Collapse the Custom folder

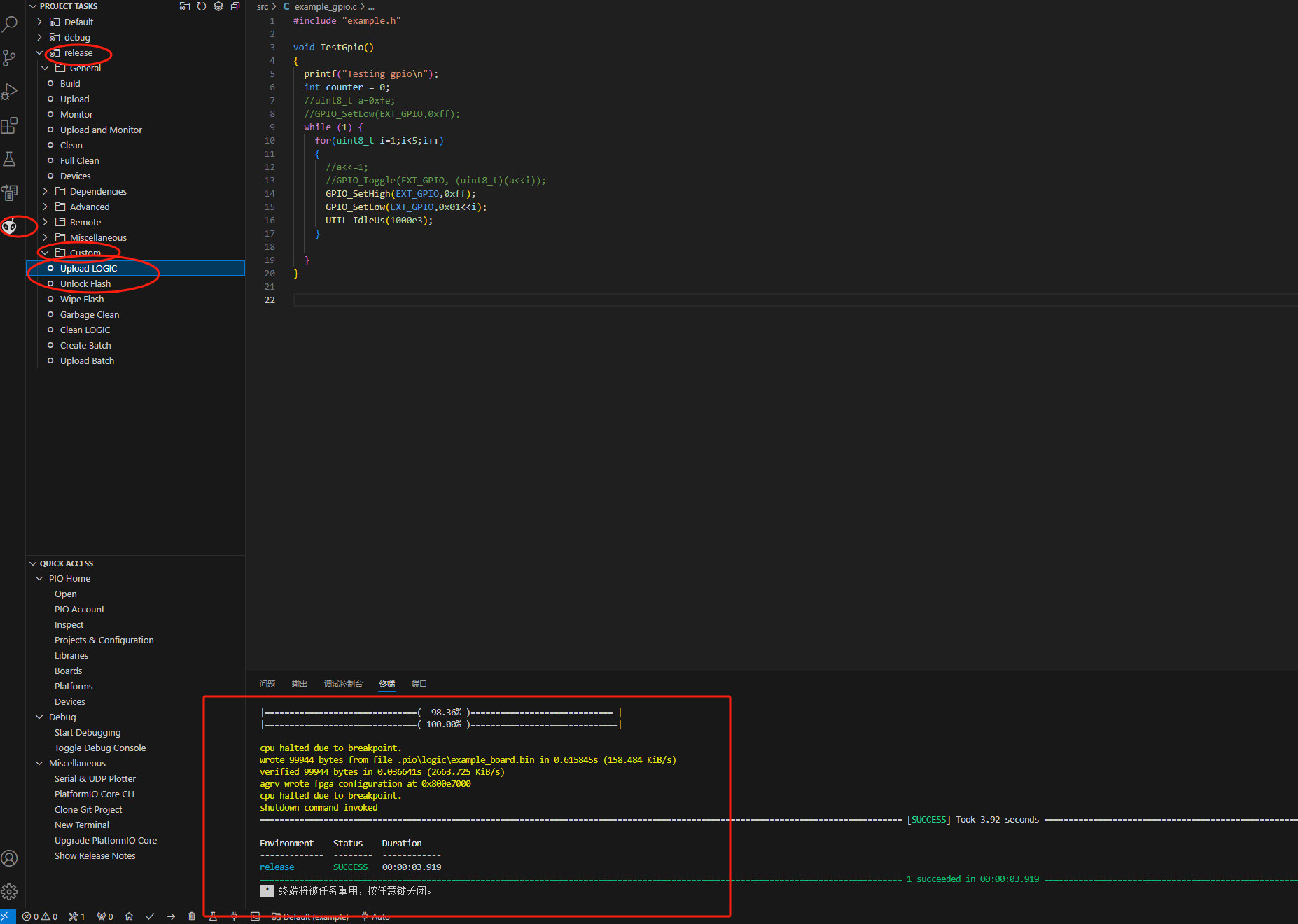46,253
